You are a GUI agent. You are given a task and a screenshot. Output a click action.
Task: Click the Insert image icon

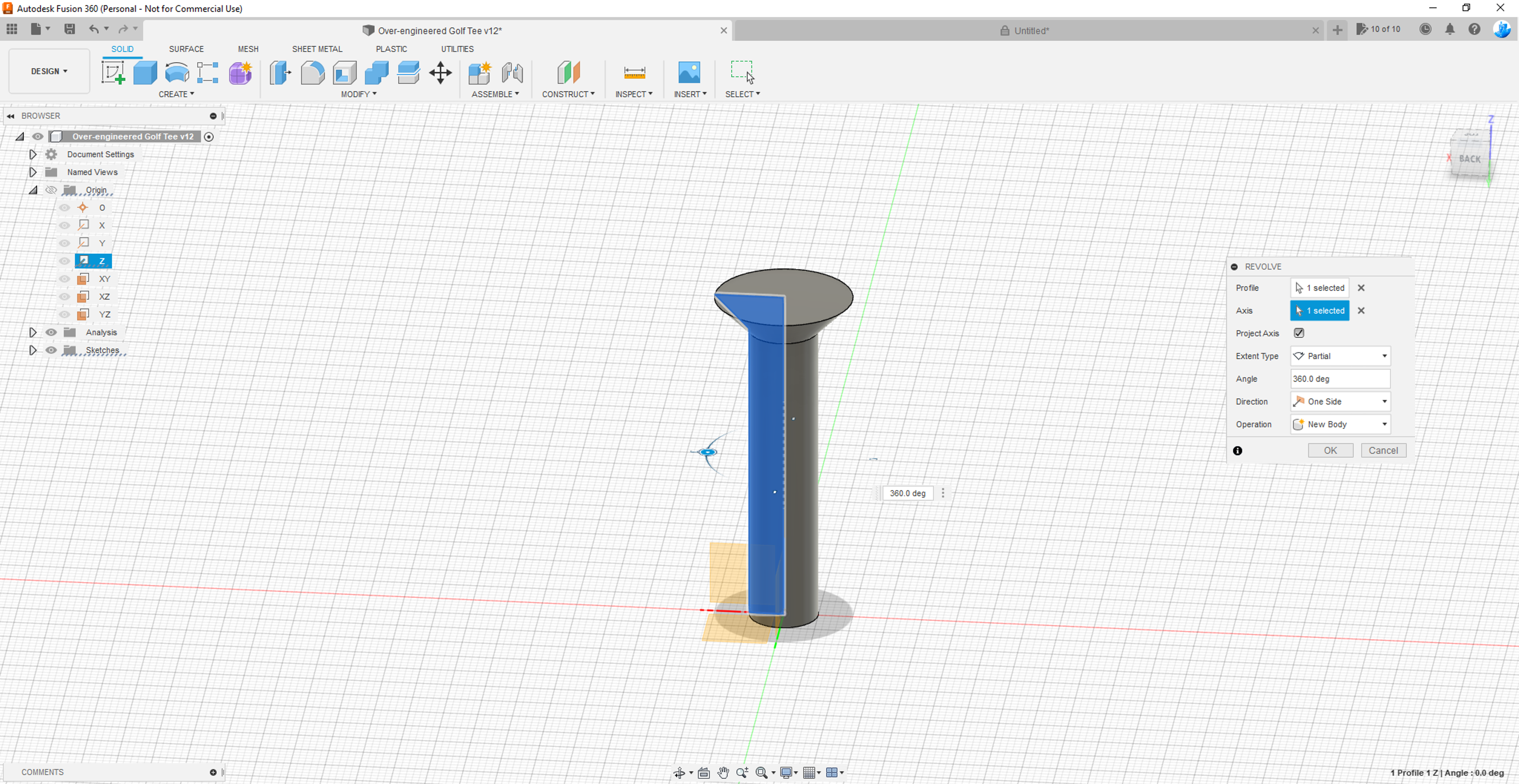pos(689,72)
